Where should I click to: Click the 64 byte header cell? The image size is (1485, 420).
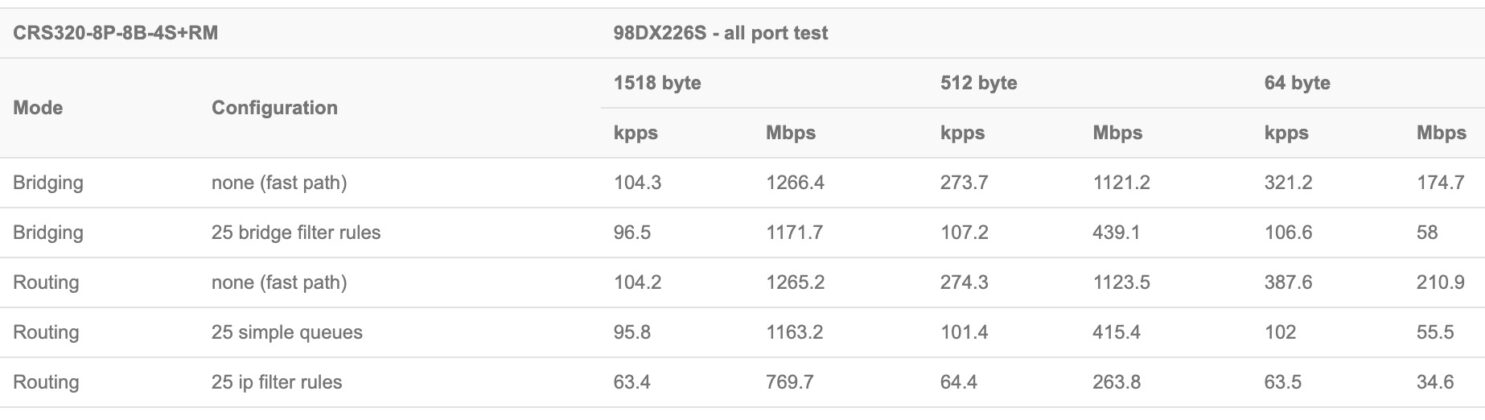[1297, 83]
